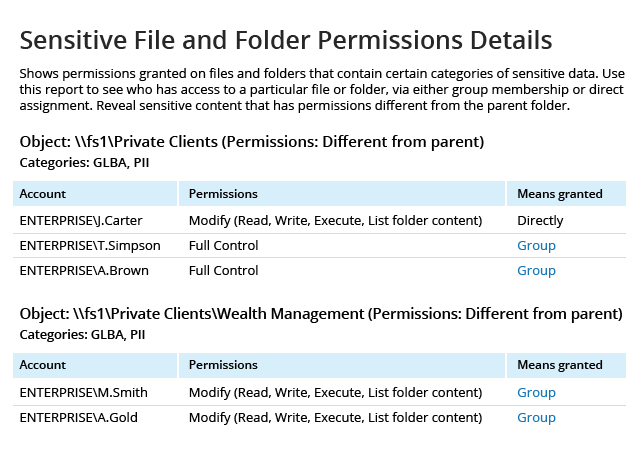The width and height of the screenshot is (640, 450).
Task: Select Full Control permission for A.Brown
Action: pyautogui.click(x=223, y=270)
